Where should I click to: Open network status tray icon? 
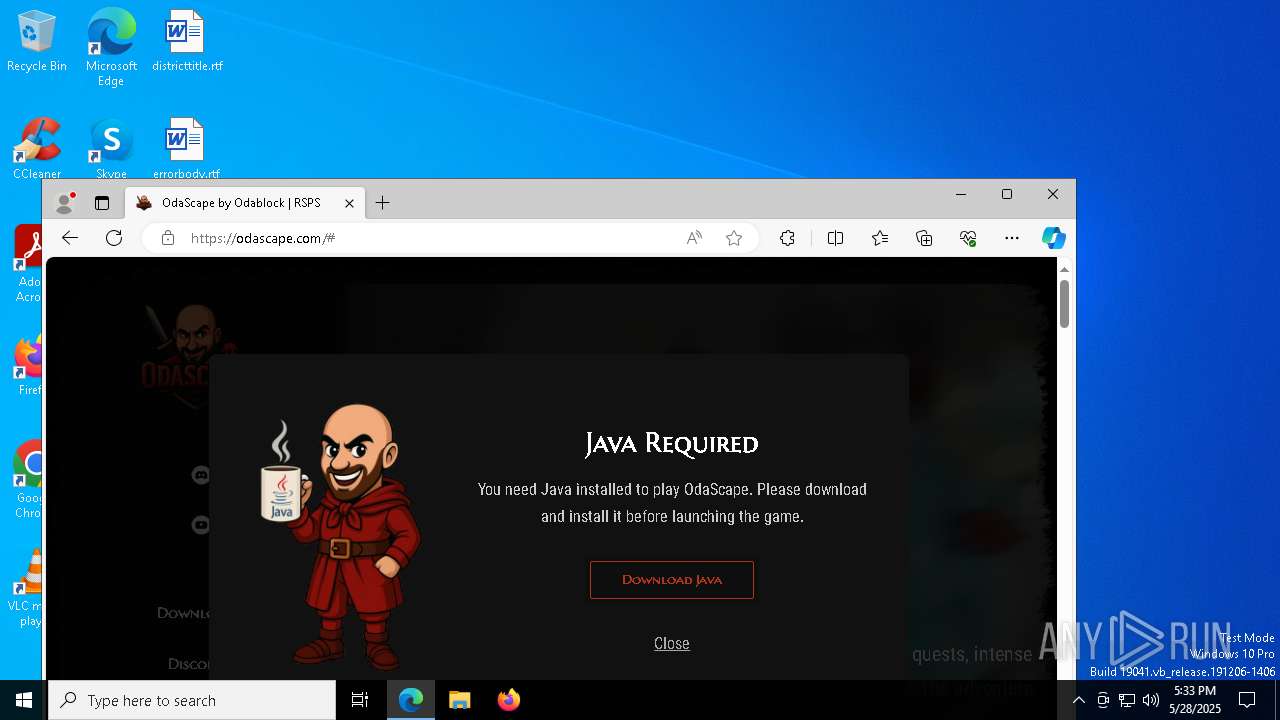[1127, 700]
